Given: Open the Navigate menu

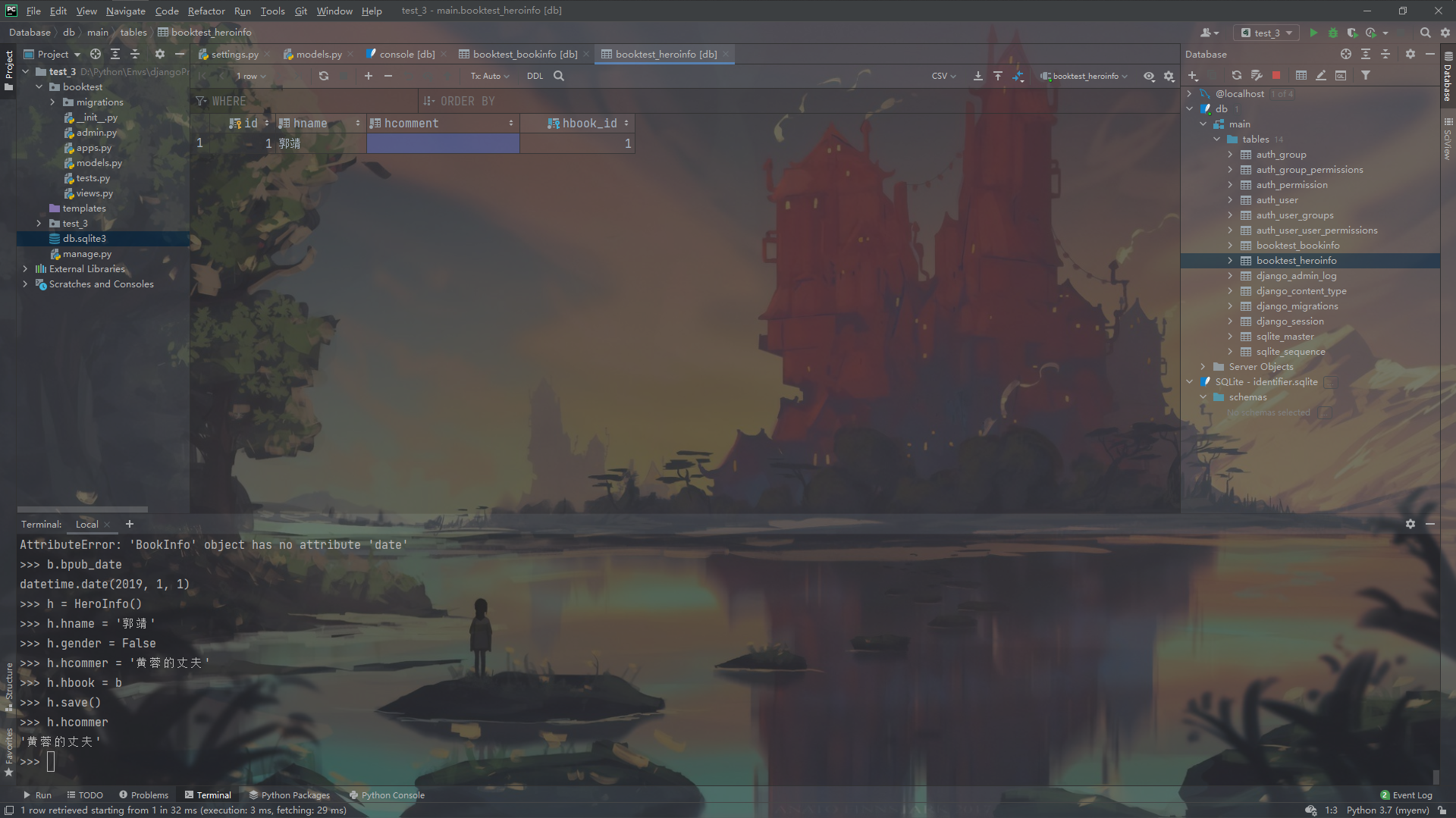Looking at the screenshot, I should pyautogui.click(x=126, y=11).
